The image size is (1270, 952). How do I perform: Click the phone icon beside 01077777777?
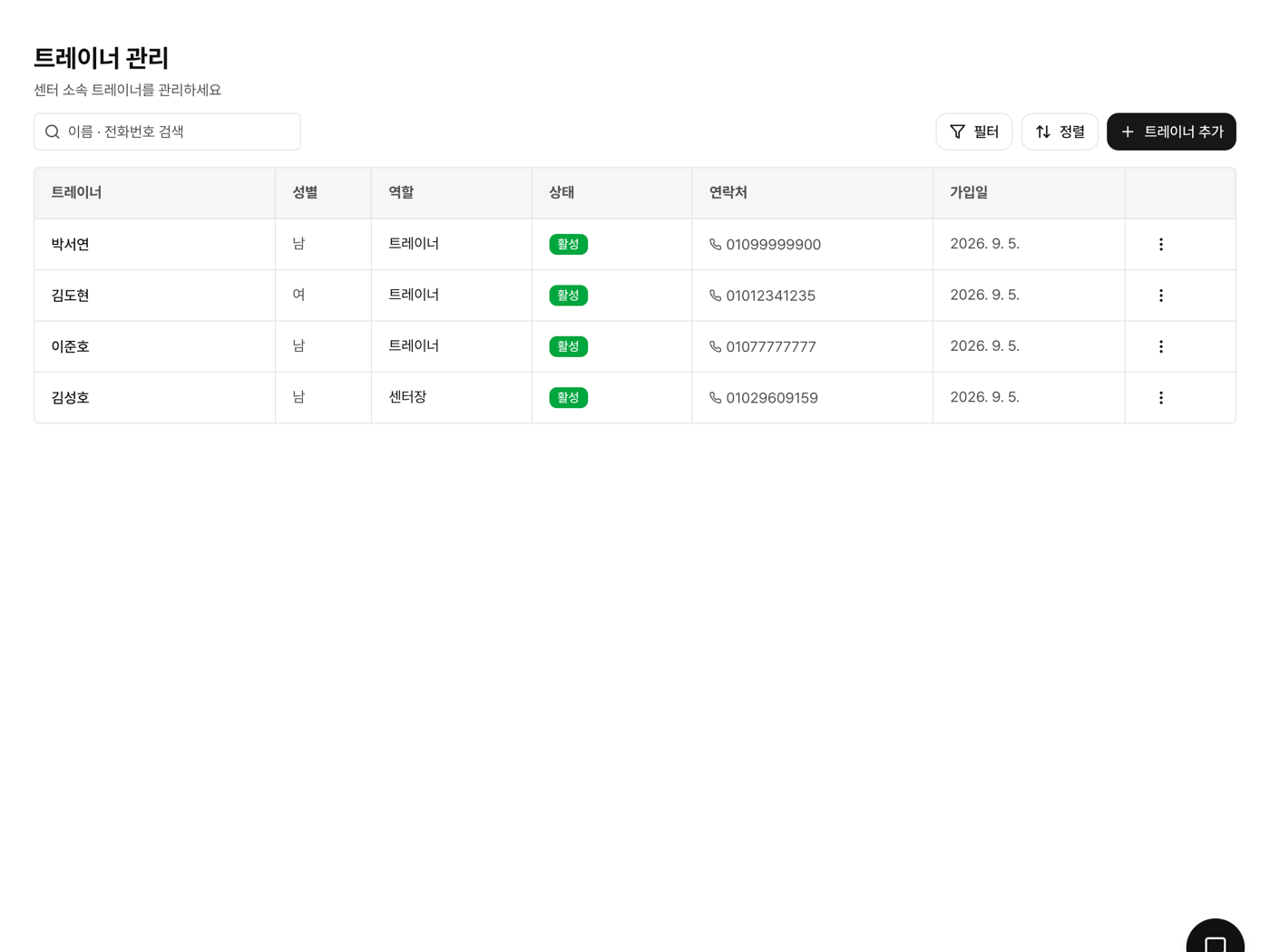click(x=715, y=346)
